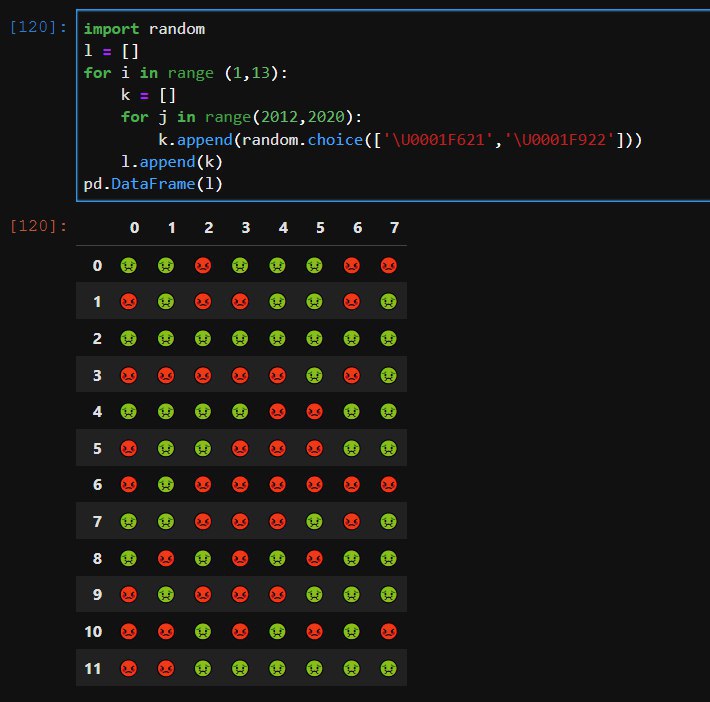710x702 pixels.
Task: Click row index label 3
Action: click(x=97, y=375)
